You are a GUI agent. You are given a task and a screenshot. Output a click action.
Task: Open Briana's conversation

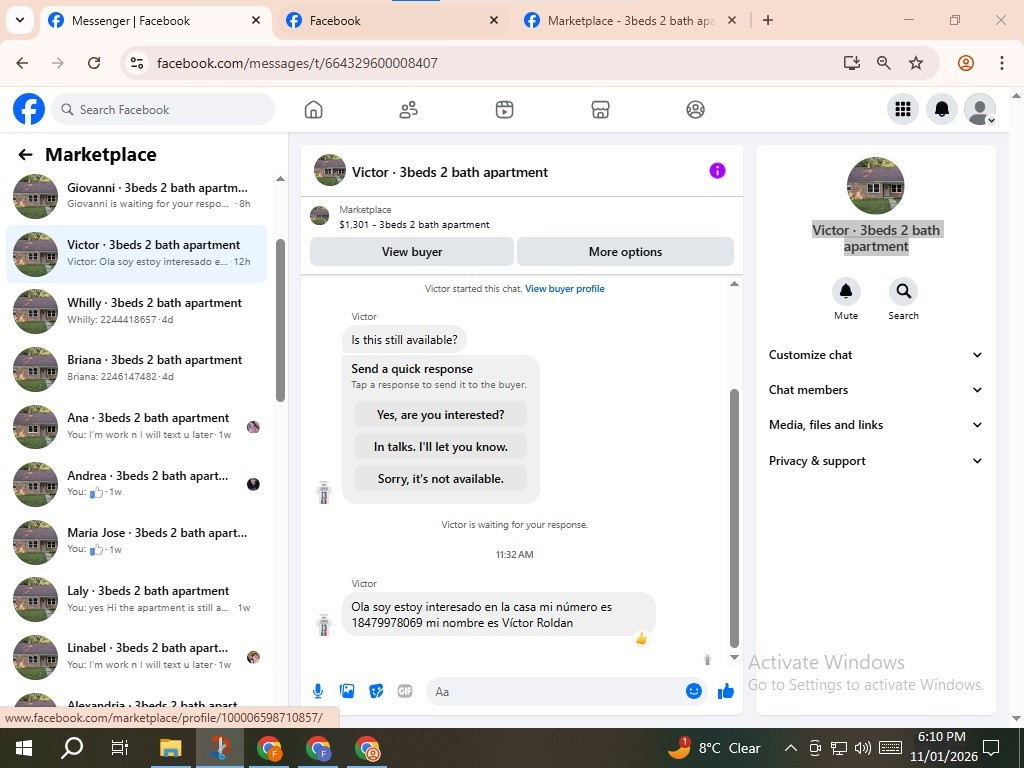click(136, 368)
